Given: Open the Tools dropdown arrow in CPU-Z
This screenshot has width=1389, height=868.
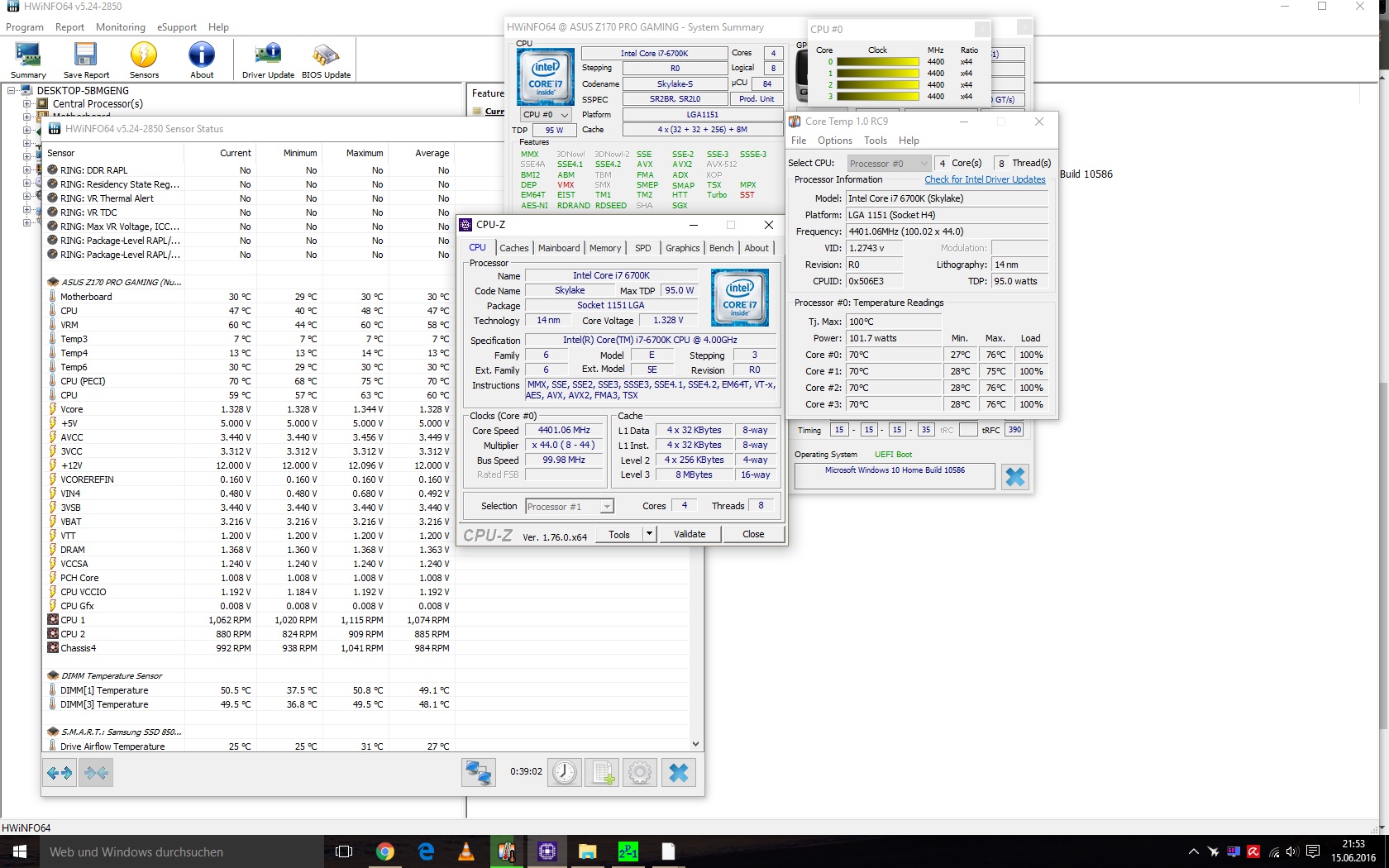Looking at the screenshot, I should click(650, 534).
